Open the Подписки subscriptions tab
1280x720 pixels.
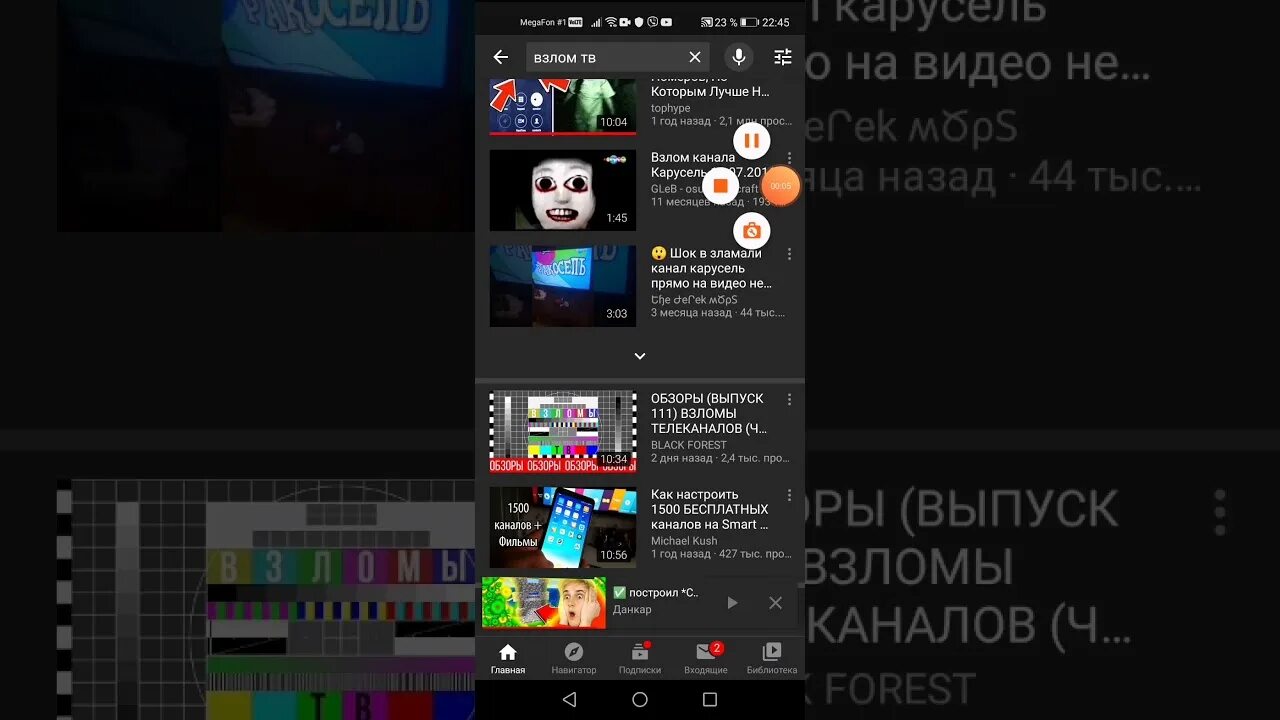pyautogui.click(x=640, y=659)
